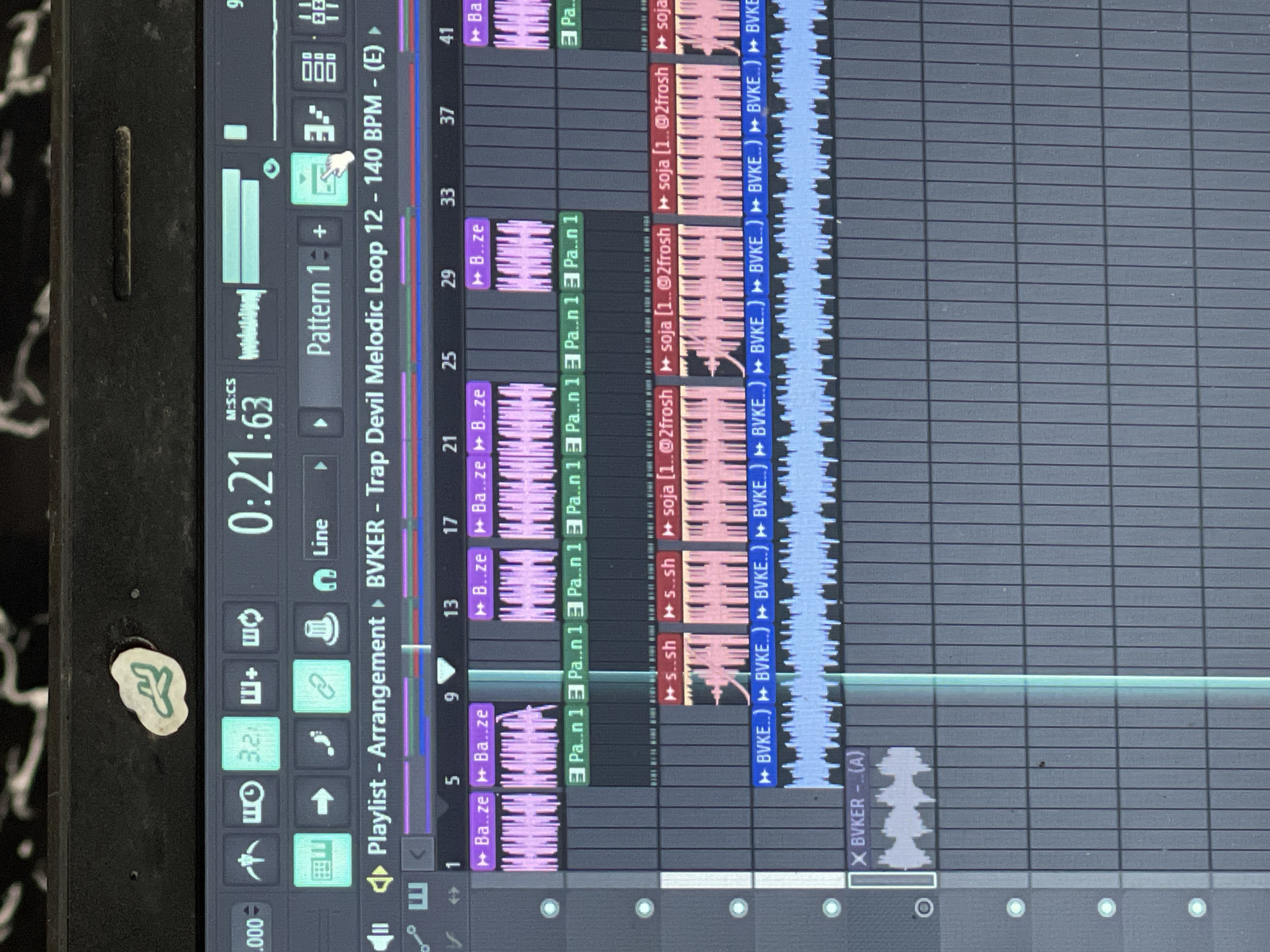Viewport: 1270px width, 952px height.
Task: Open playlist options menu yellow arrow
Action: (x=381, y=883)
